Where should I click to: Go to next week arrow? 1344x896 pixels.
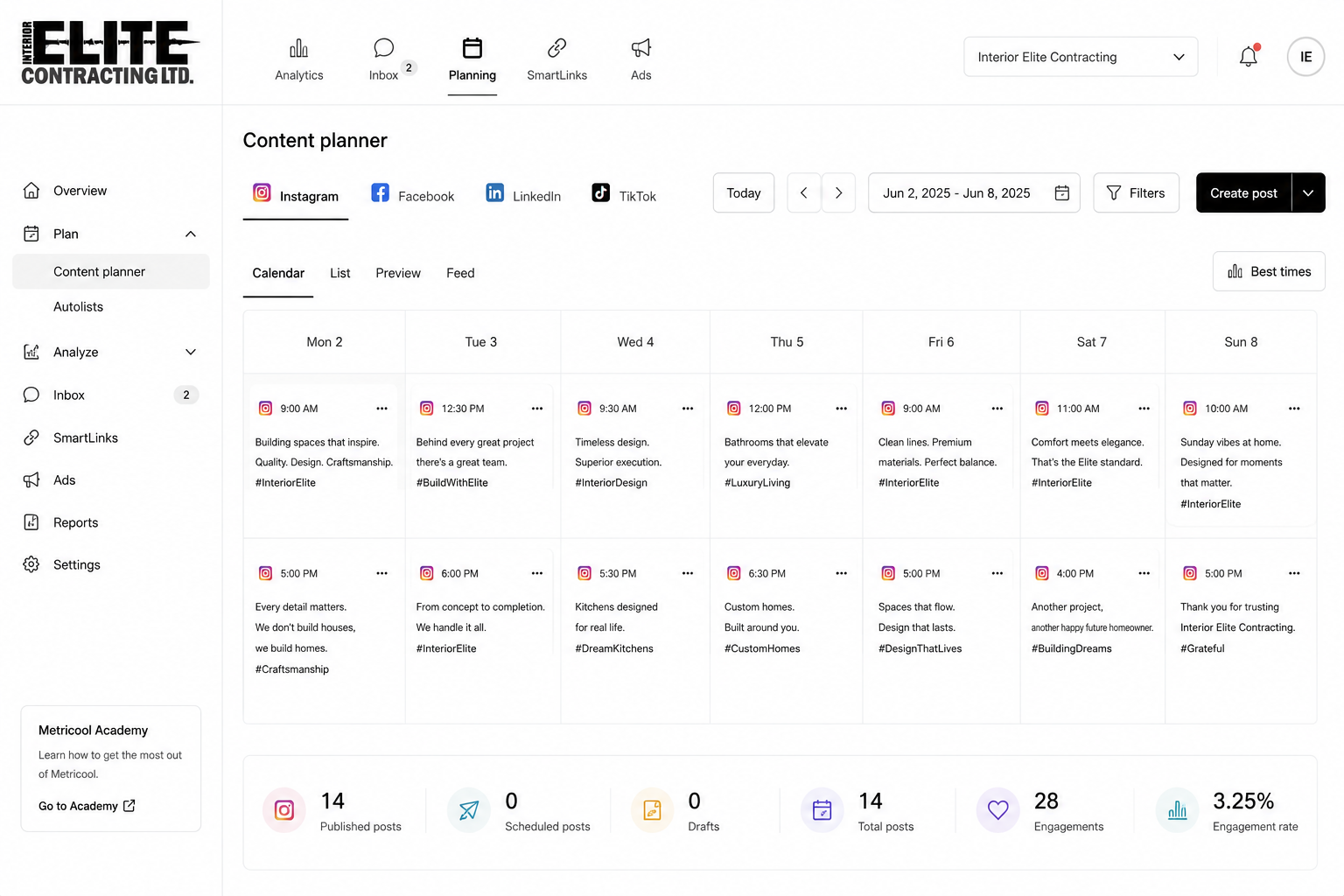coord(838,192)
